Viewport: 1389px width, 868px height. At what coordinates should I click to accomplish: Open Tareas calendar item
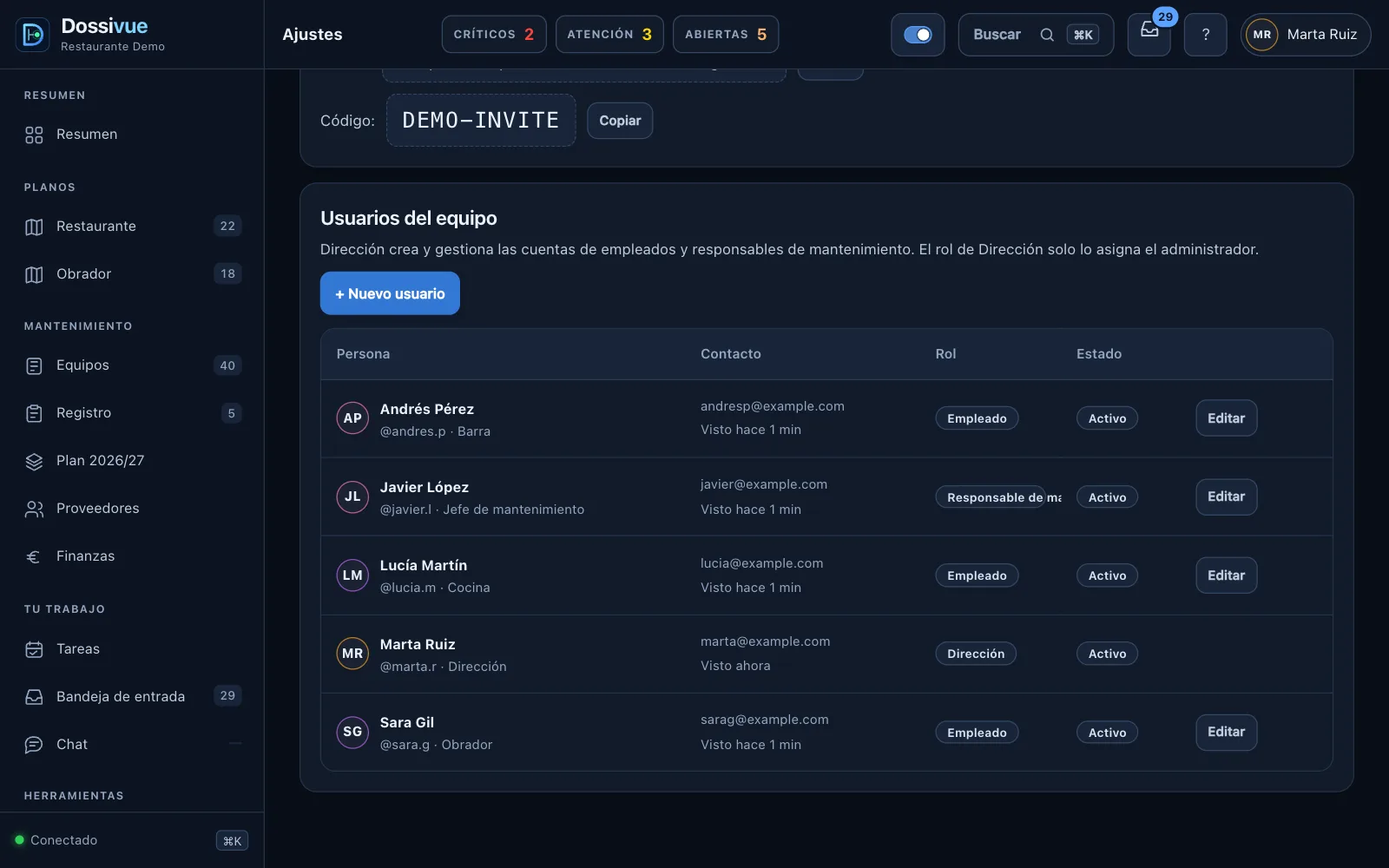coord(132,648)
